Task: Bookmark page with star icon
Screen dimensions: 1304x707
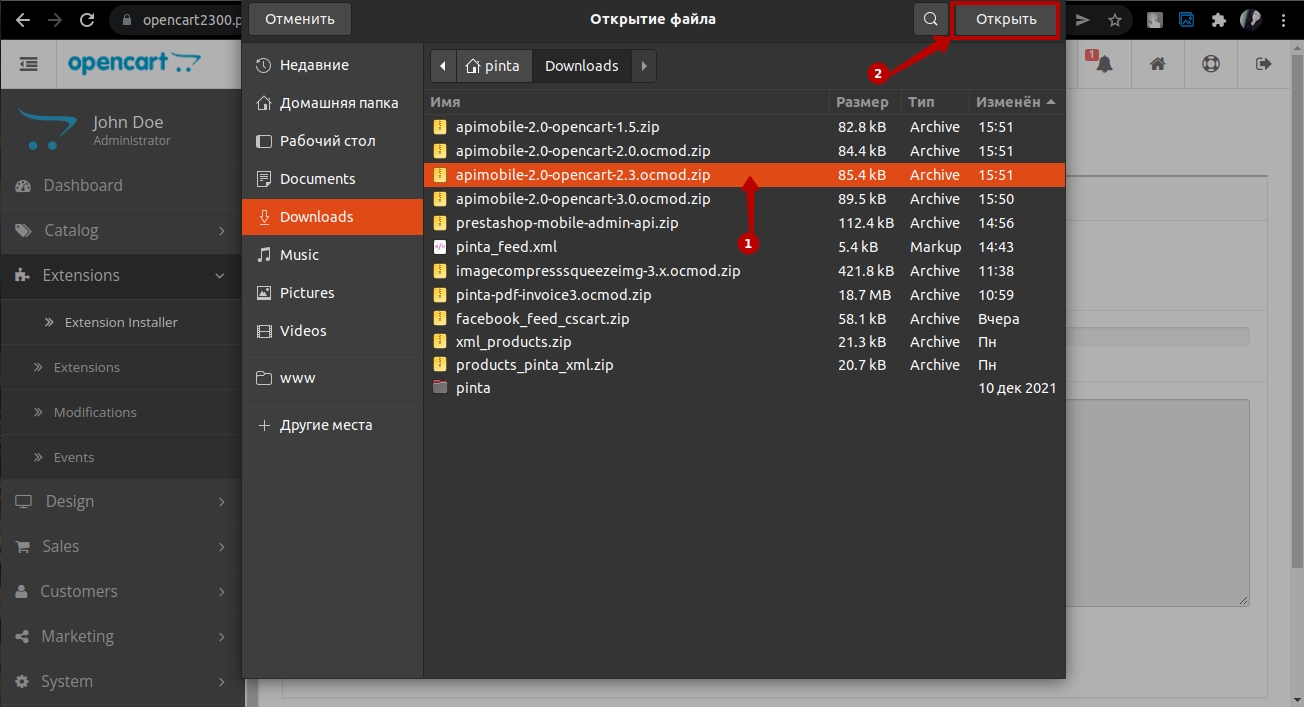Action: 1114,19
